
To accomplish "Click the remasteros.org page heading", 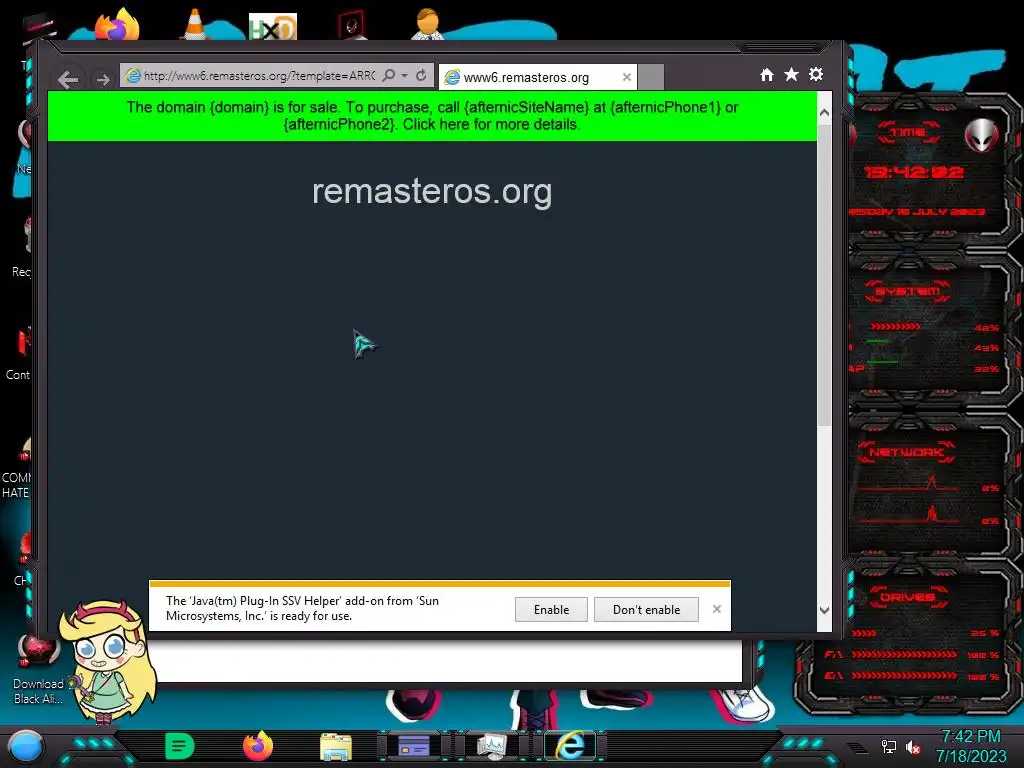I will [x=432, y=191].
